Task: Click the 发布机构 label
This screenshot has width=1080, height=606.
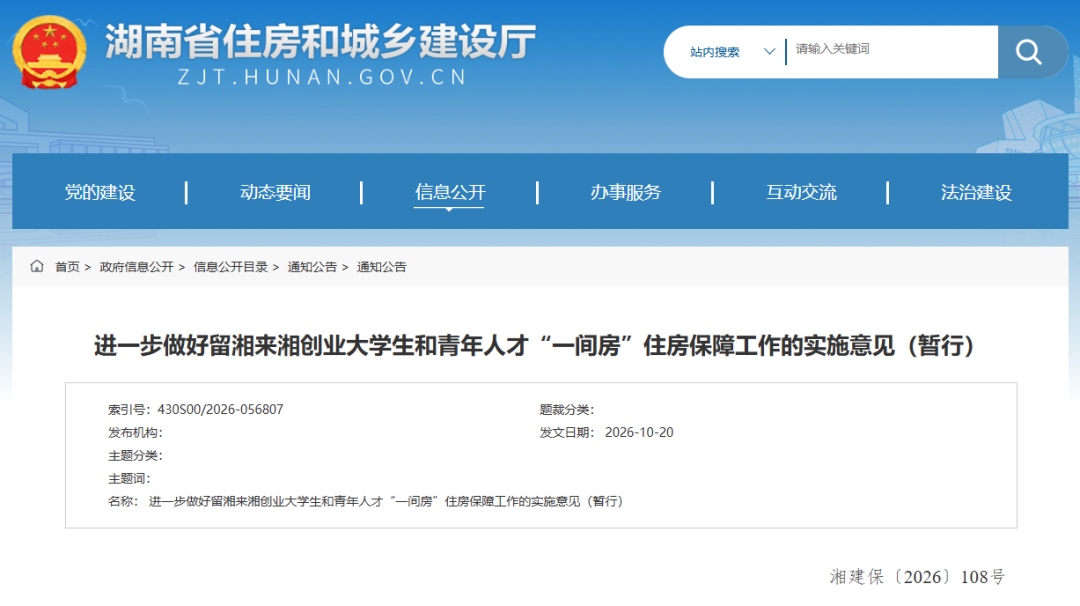Action: tap(135, 432)
